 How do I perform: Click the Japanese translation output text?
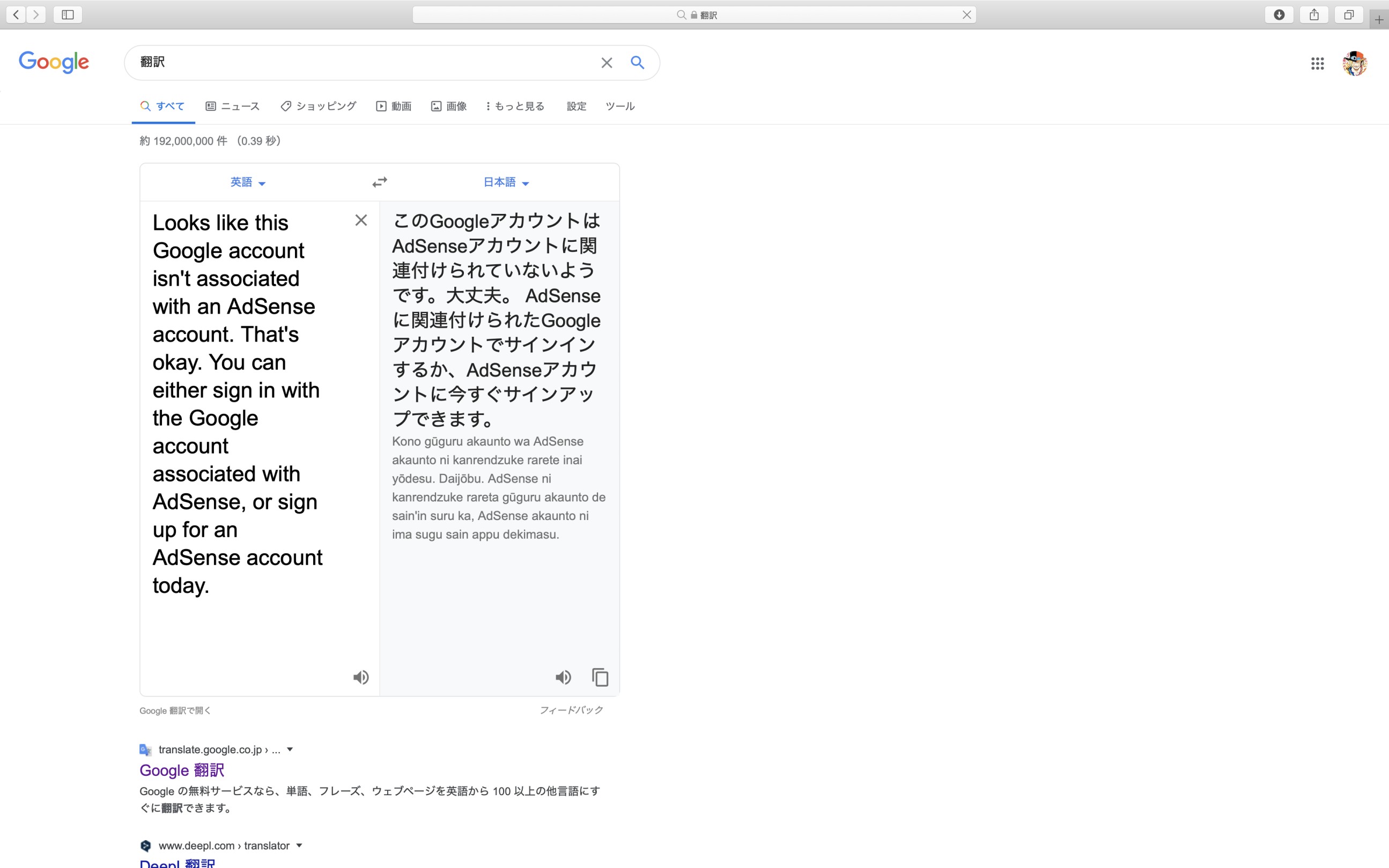(497, 319)
